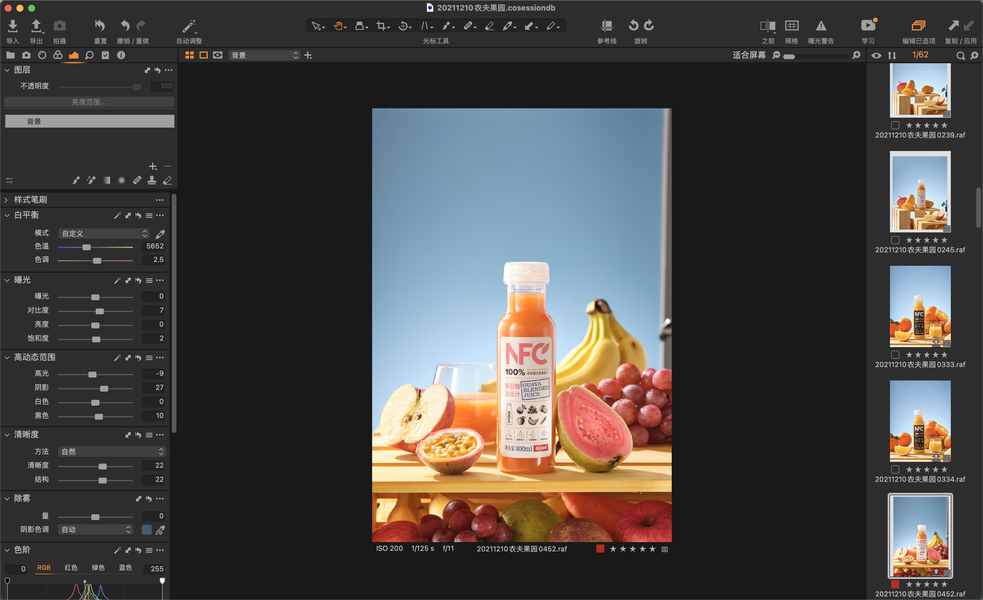The width and height of the screenshot is (983, 600).
Task: Collapse the High Dynamic Range (高动态范围) panel
Action: click(x=7, y=357)
